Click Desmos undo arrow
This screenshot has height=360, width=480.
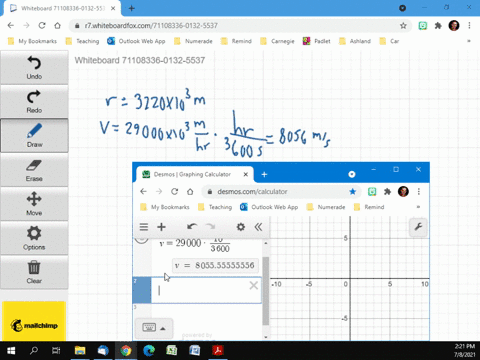tap(192, 227)
